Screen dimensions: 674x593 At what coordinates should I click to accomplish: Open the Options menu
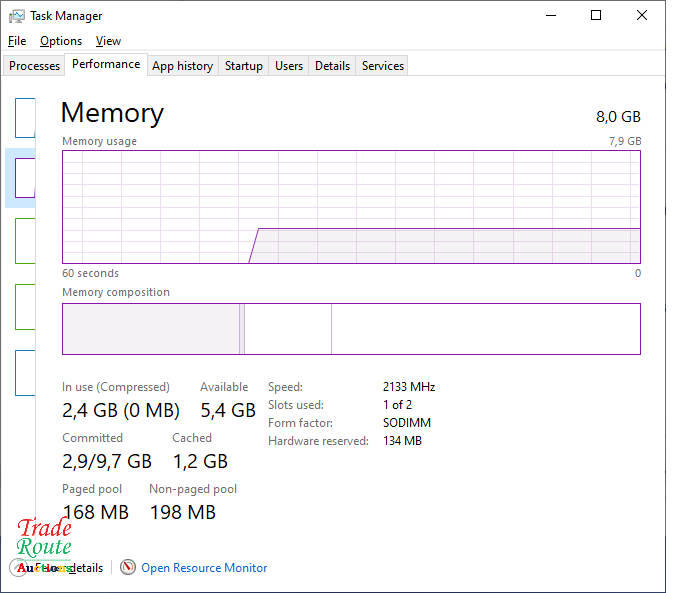coord(61,41)
